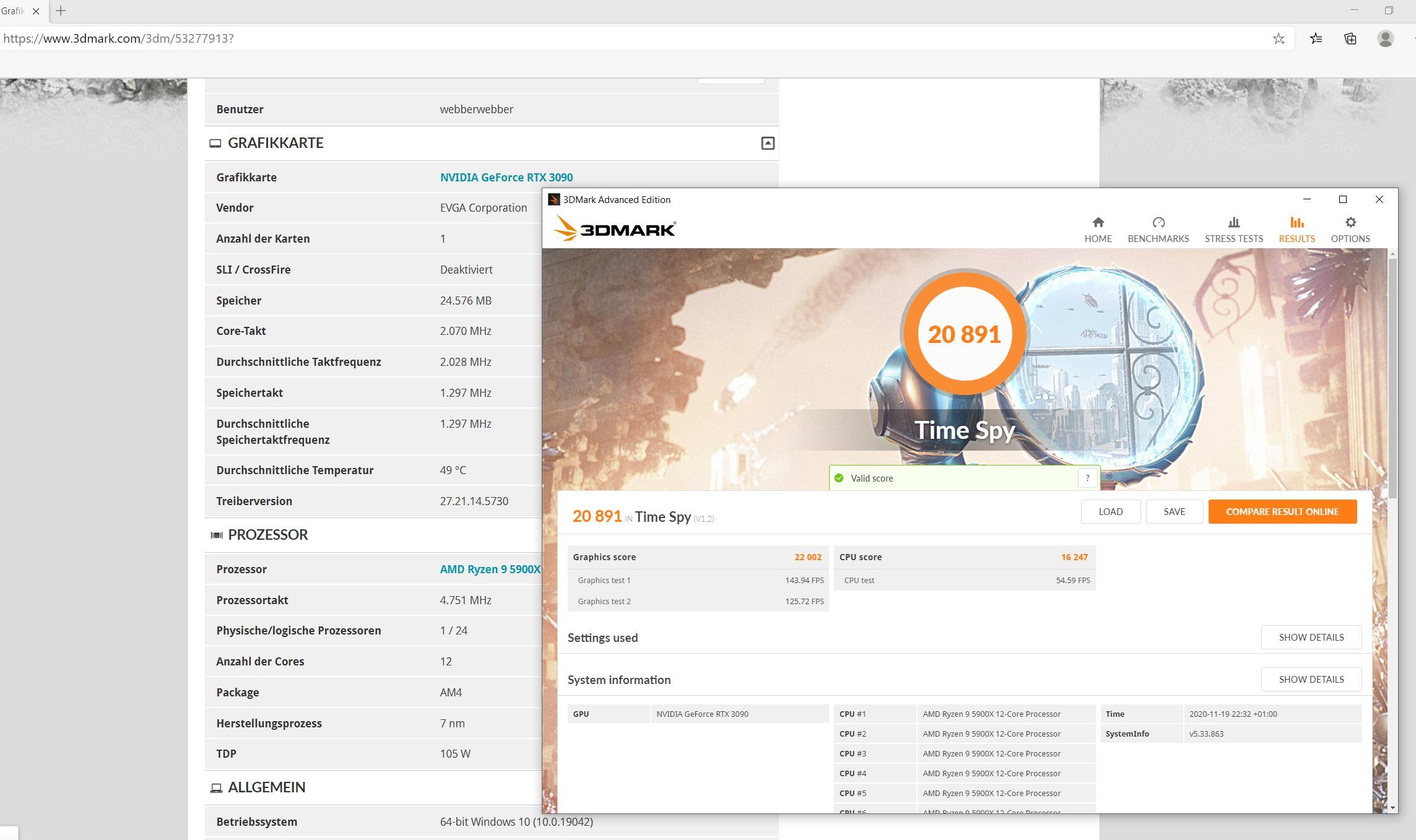Click the browser address bar URL

[118, 39]
